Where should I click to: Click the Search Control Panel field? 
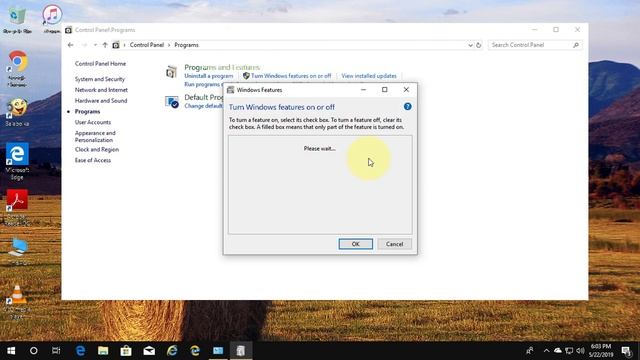pos(535,45)
